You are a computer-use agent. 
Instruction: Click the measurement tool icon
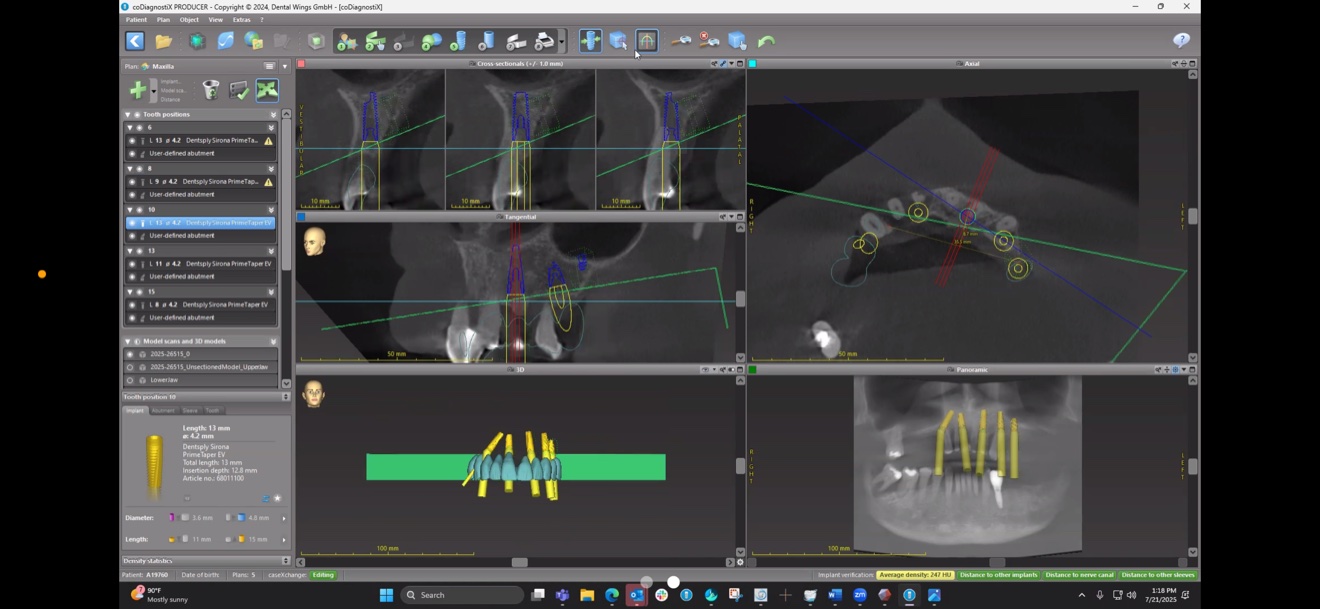coord(681,41)
